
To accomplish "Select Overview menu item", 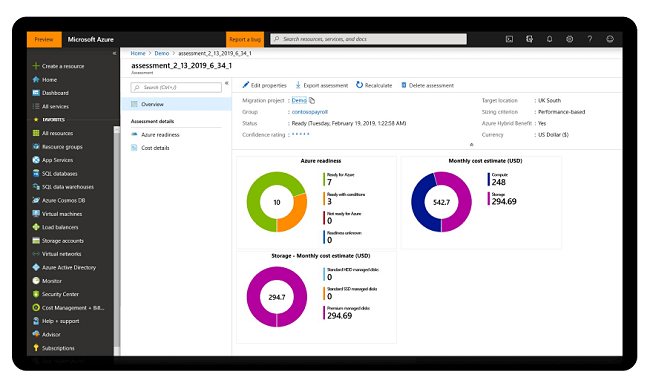I will point(176,104).
